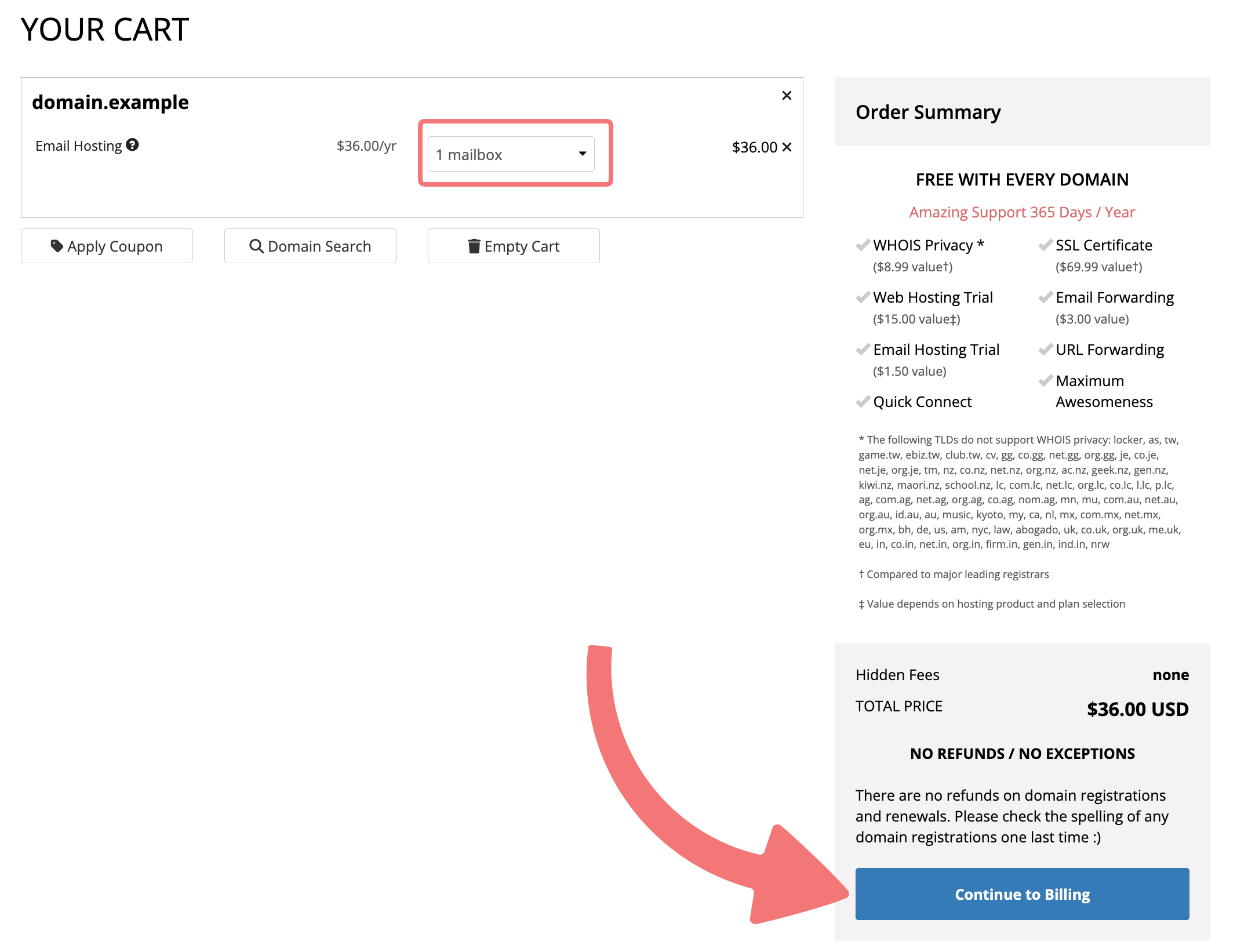1237x952 pixels.
Task: Click the magnifier icon on Domain Search
Action: click(x=256, y=246)
